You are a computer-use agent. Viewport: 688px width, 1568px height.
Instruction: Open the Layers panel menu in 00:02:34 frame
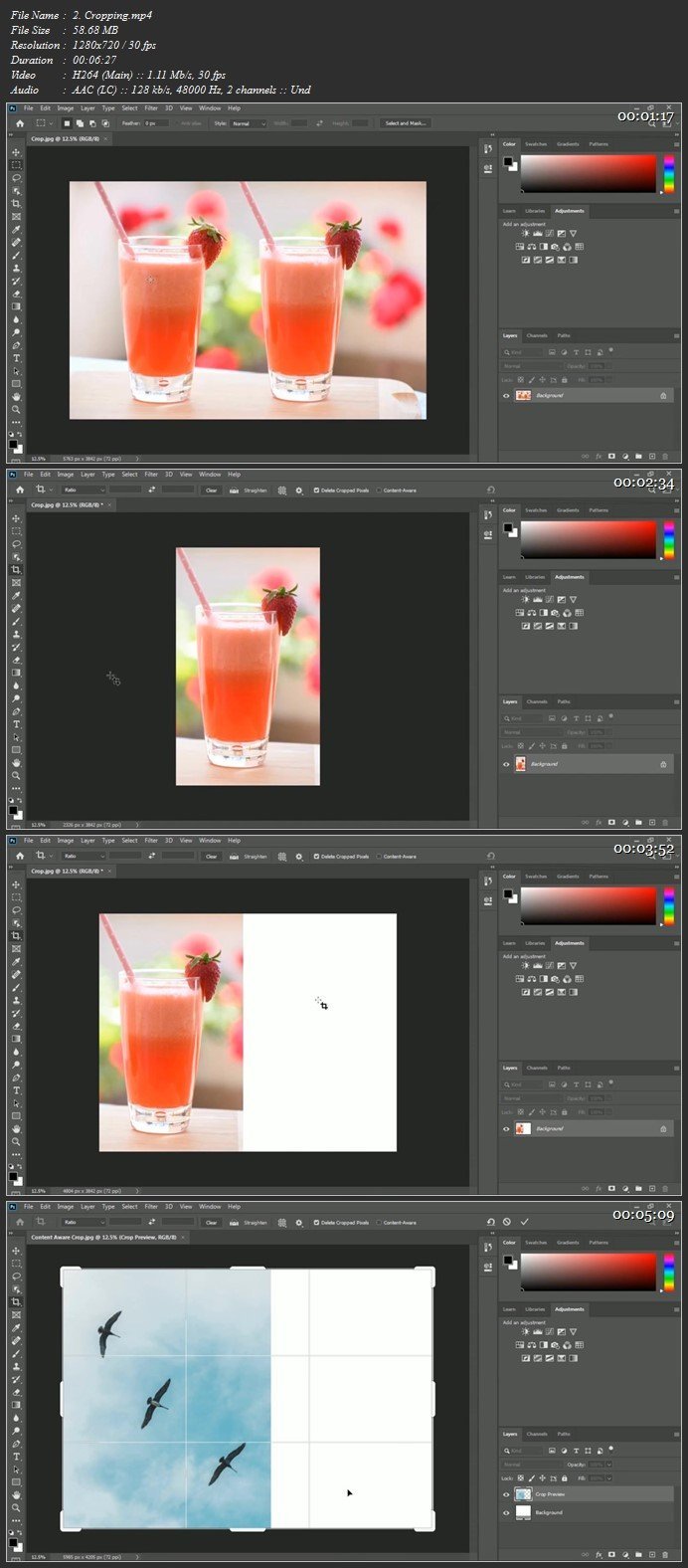[676, 701]
